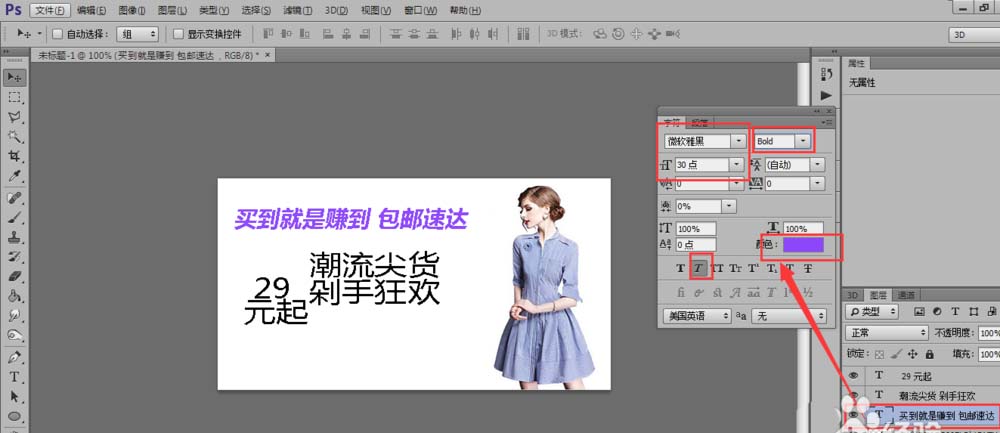Select the History Brush tool
Viewport: 1000px width, 433px height.
[14, 257]
